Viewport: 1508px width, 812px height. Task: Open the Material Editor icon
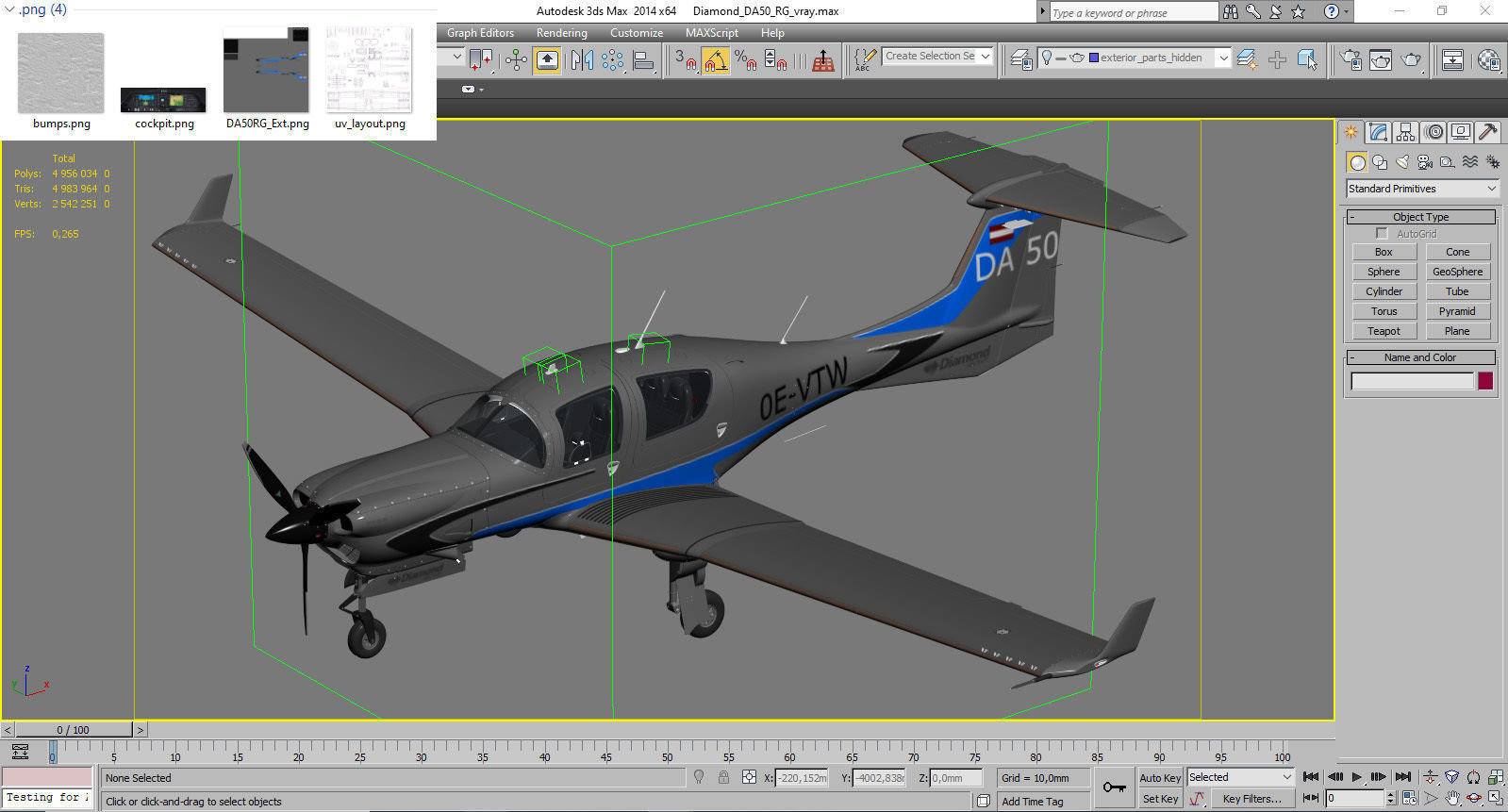[1488, 59]
